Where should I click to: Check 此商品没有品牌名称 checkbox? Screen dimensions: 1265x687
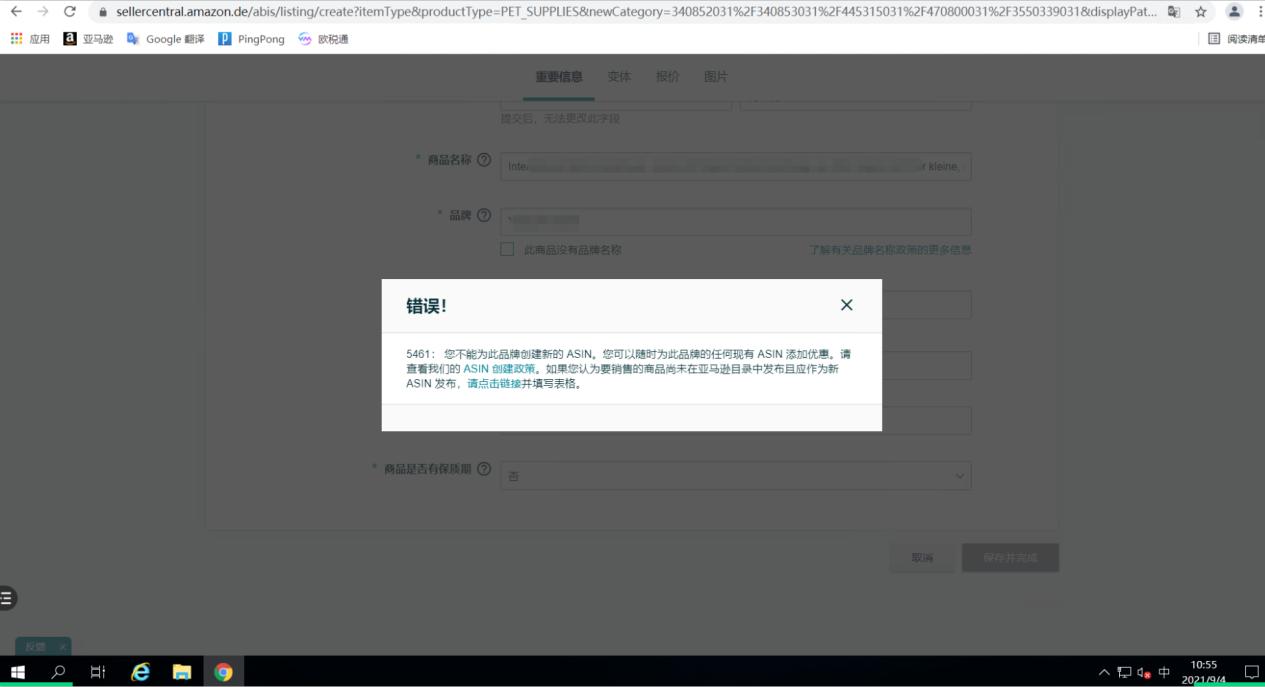pyautogui.click(x=507, y=249)
